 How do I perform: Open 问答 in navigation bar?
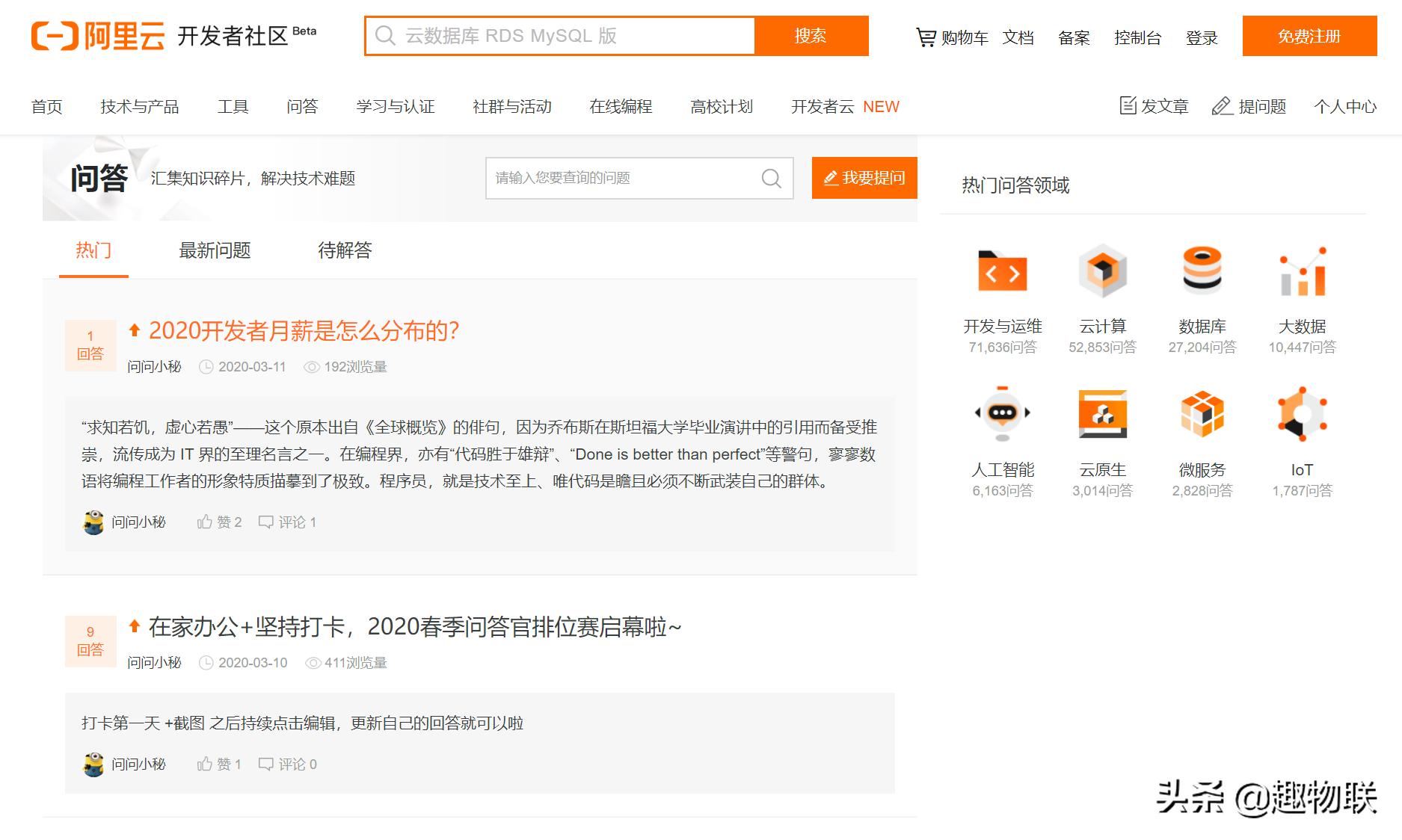click(302, 106)
